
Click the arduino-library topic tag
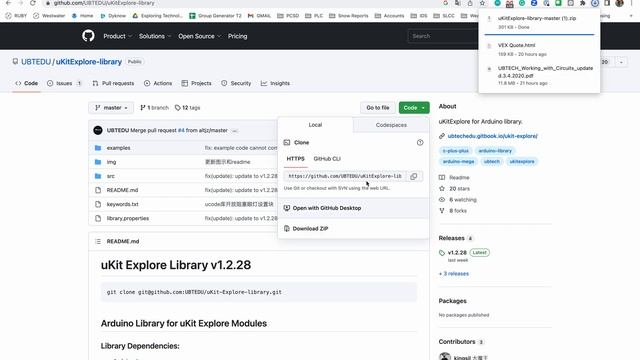(x=495, y=151)
